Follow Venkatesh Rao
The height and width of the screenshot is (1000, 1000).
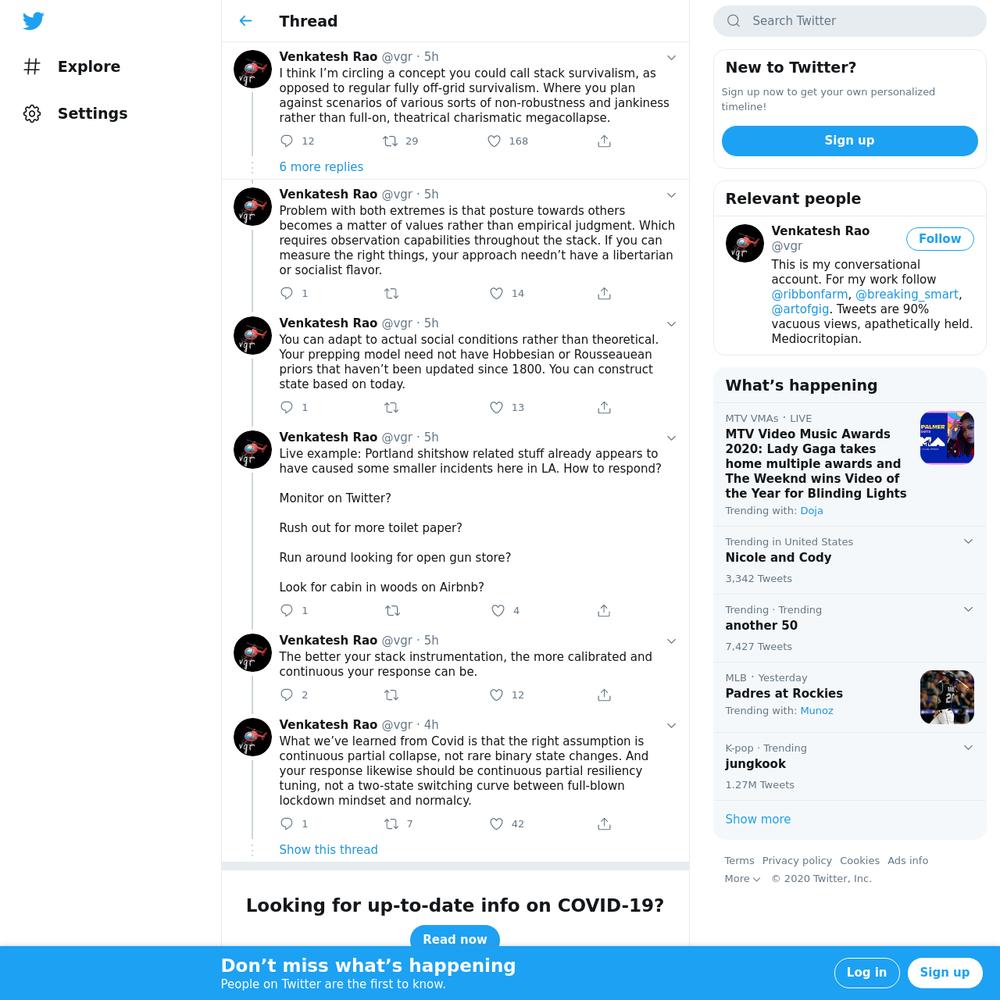click(x=939, y=239)
